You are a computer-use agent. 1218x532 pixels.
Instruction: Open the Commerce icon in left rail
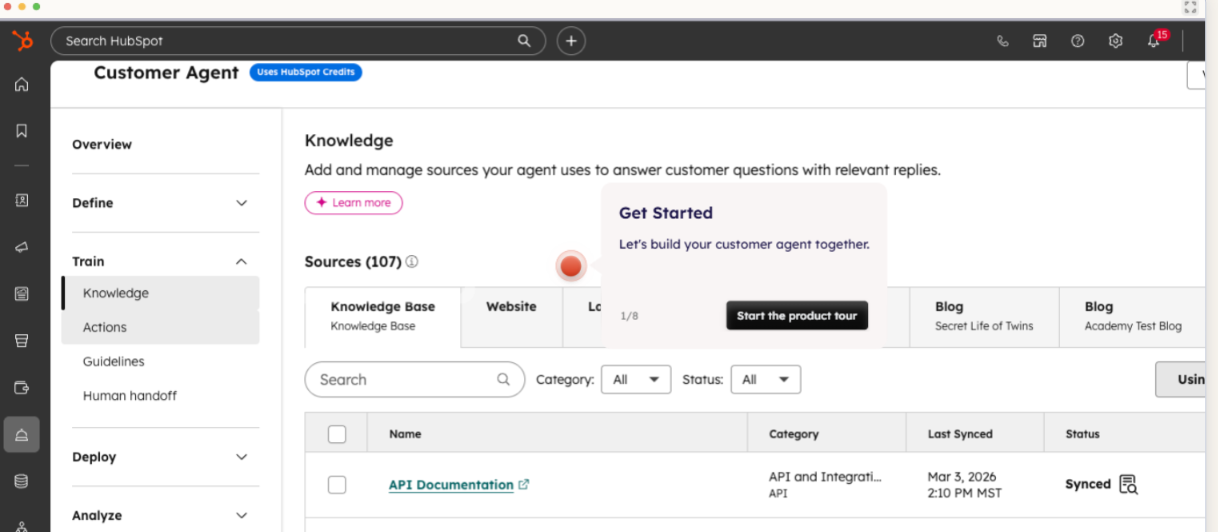(22, 341)
